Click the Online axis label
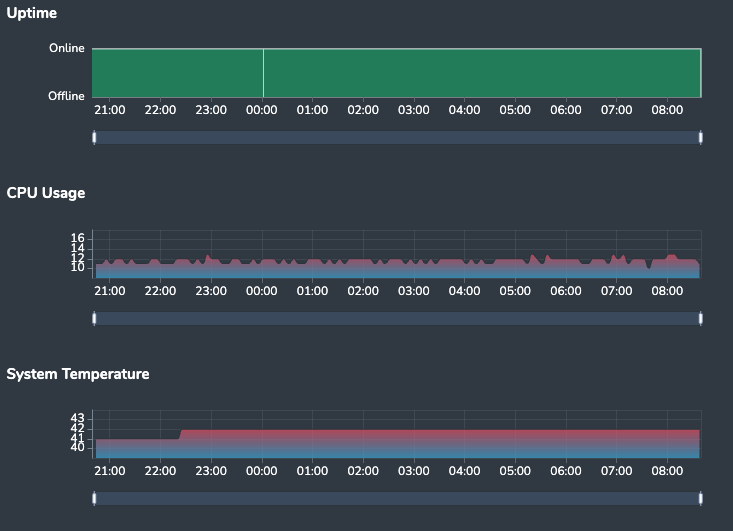The width and height of the screenshot is (733, 531). pyautogui.click(x=67, y=48)
